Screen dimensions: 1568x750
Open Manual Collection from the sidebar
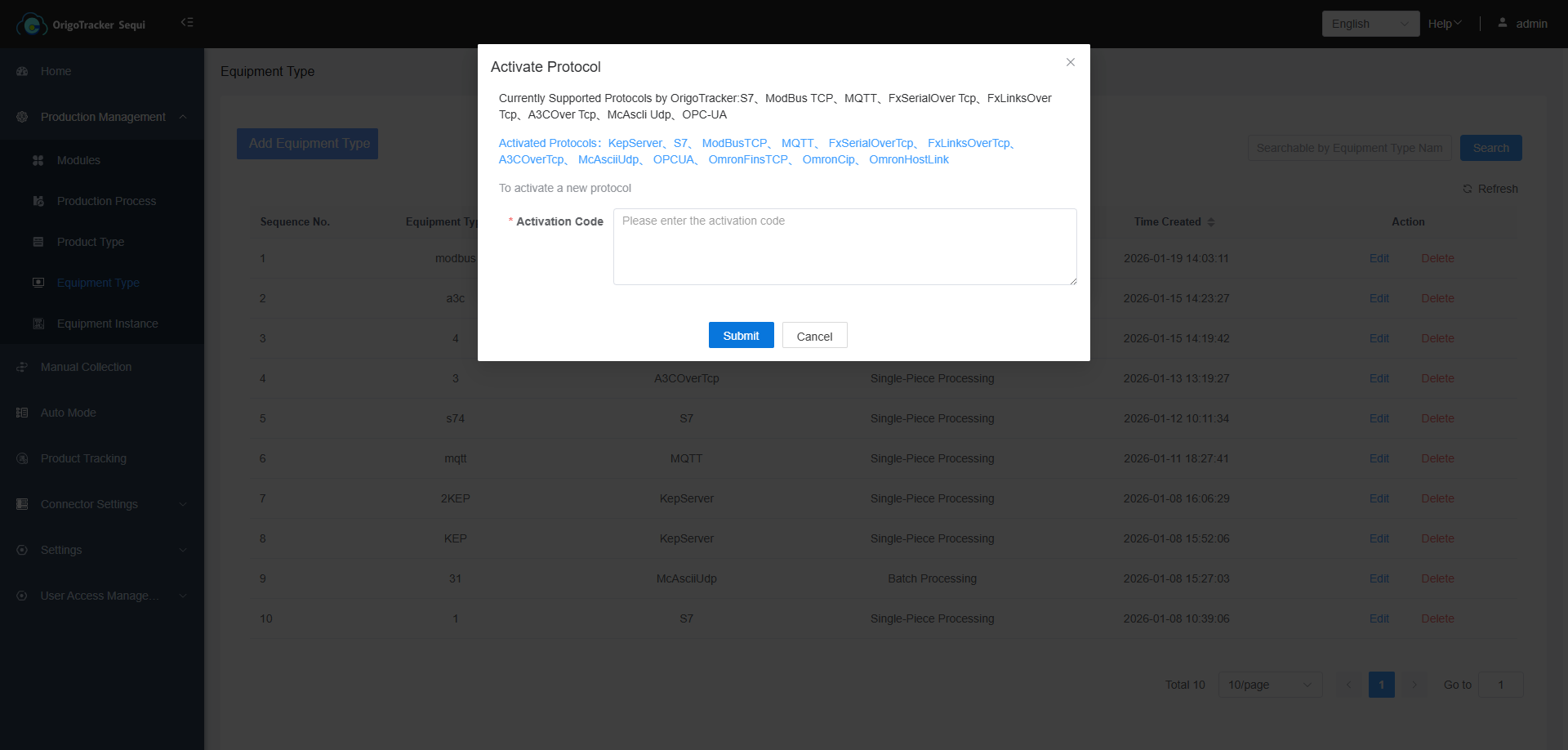86,367
